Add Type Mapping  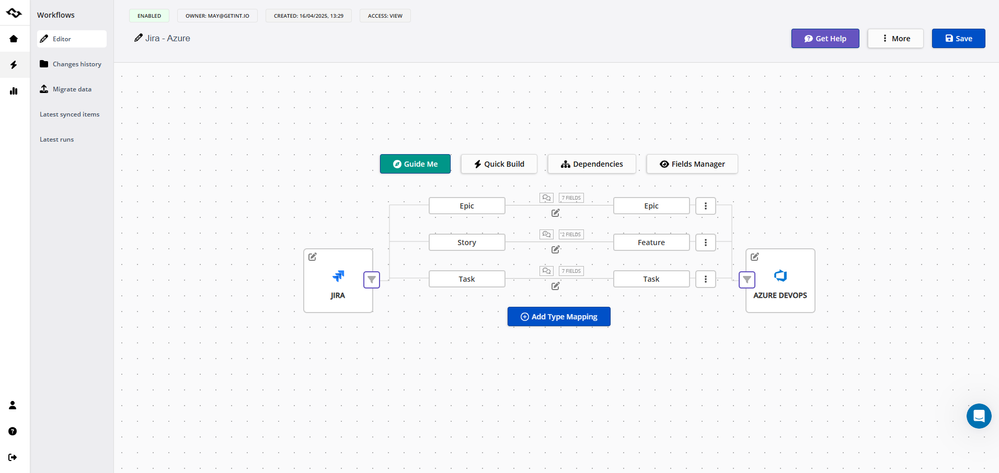coord(559,317)
